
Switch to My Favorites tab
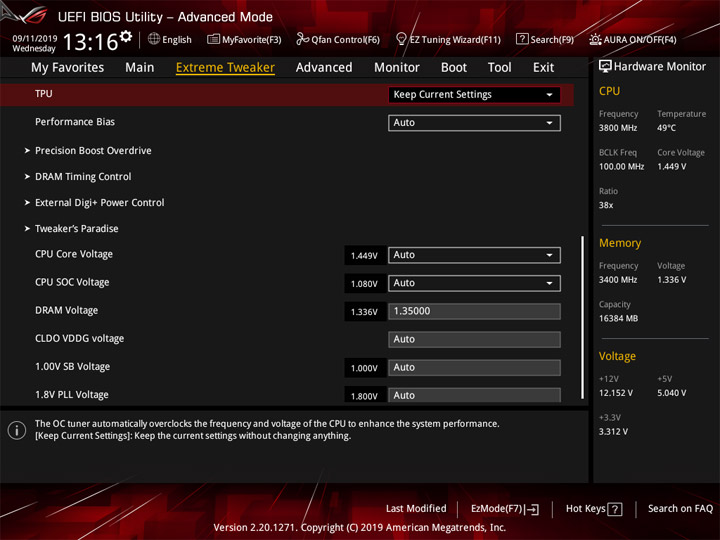click(x=68, y=68)
